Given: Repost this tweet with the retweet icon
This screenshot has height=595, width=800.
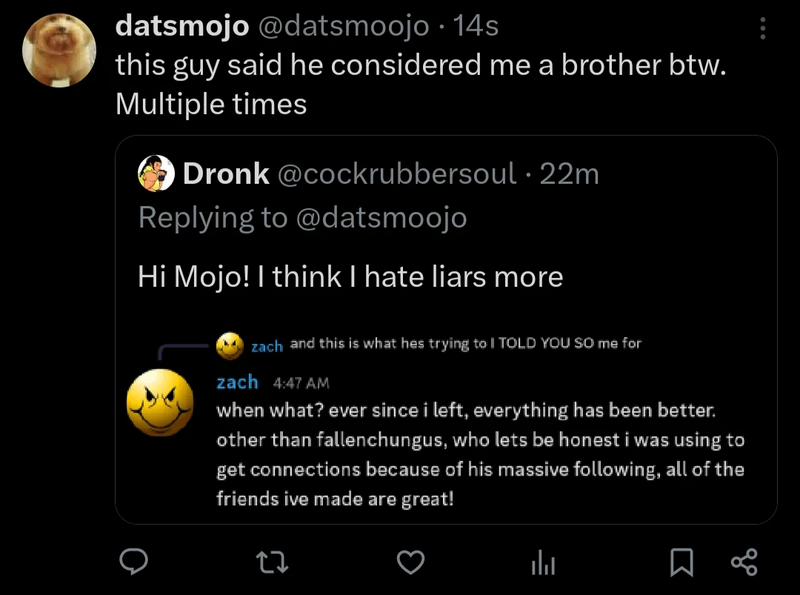Looking at the screenshot, I should point(272,563).
